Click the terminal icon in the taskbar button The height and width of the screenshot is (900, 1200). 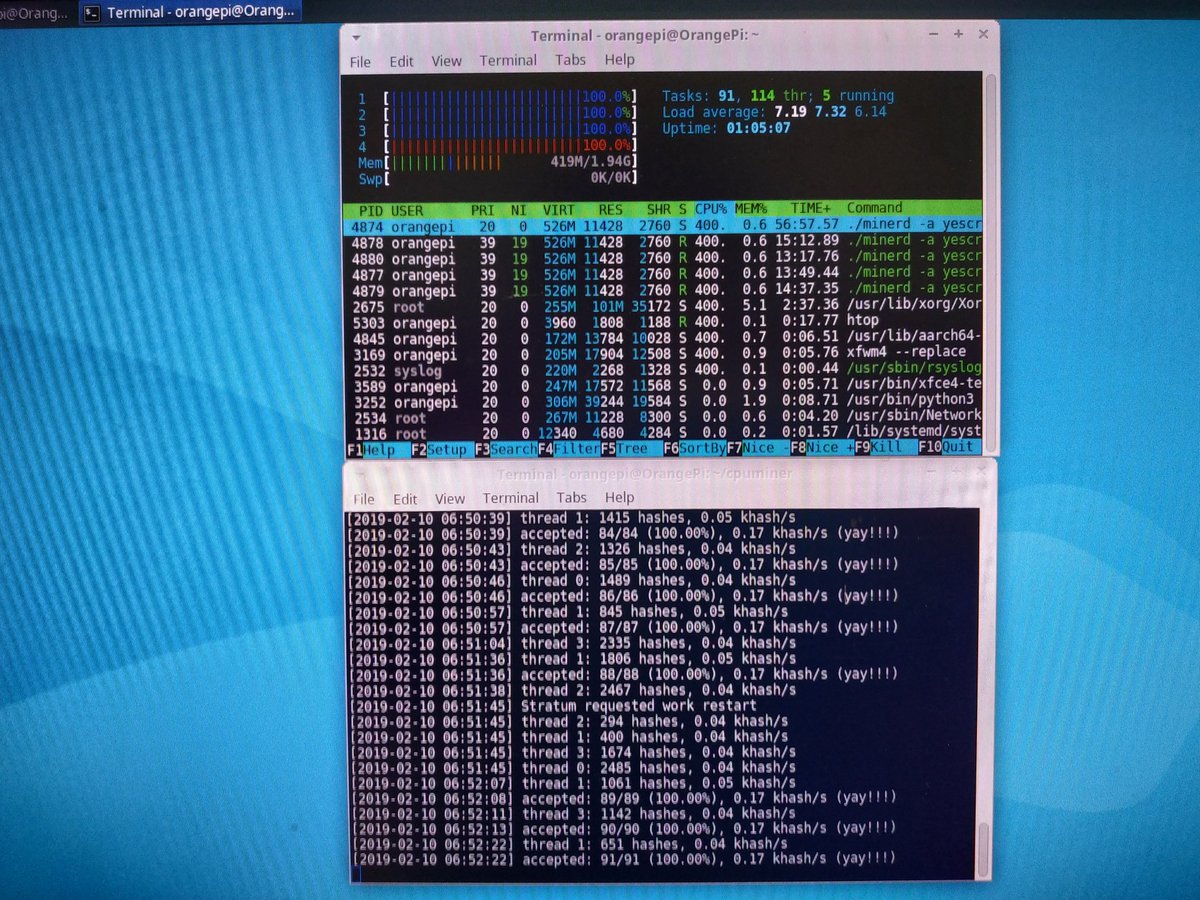point(91,13)
